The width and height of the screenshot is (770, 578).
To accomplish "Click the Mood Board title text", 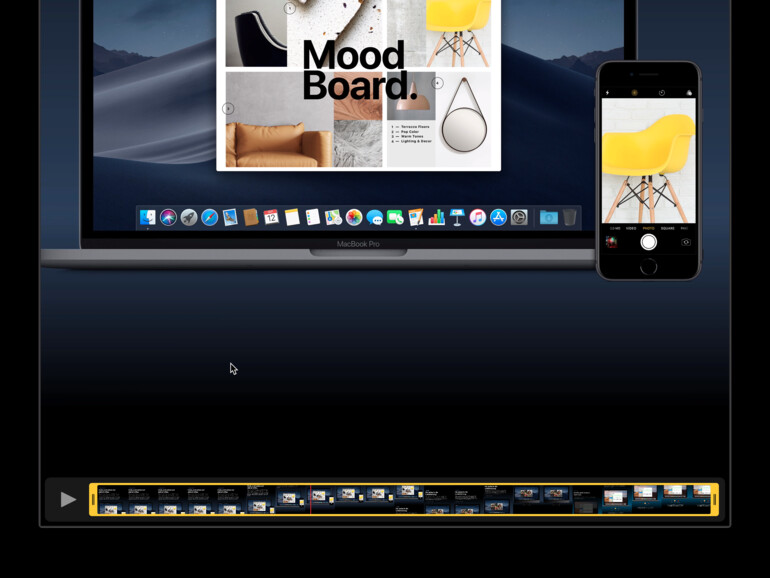I will 358,70.
